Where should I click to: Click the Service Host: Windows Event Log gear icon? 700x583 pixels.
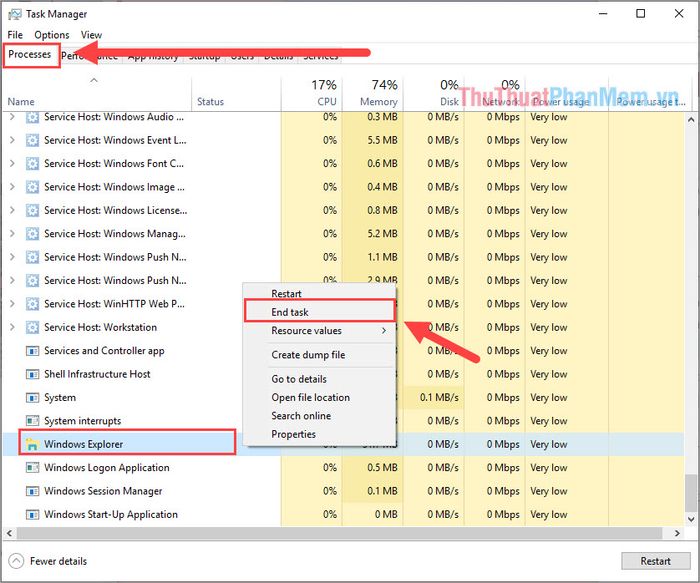click(x=32, y=141)
